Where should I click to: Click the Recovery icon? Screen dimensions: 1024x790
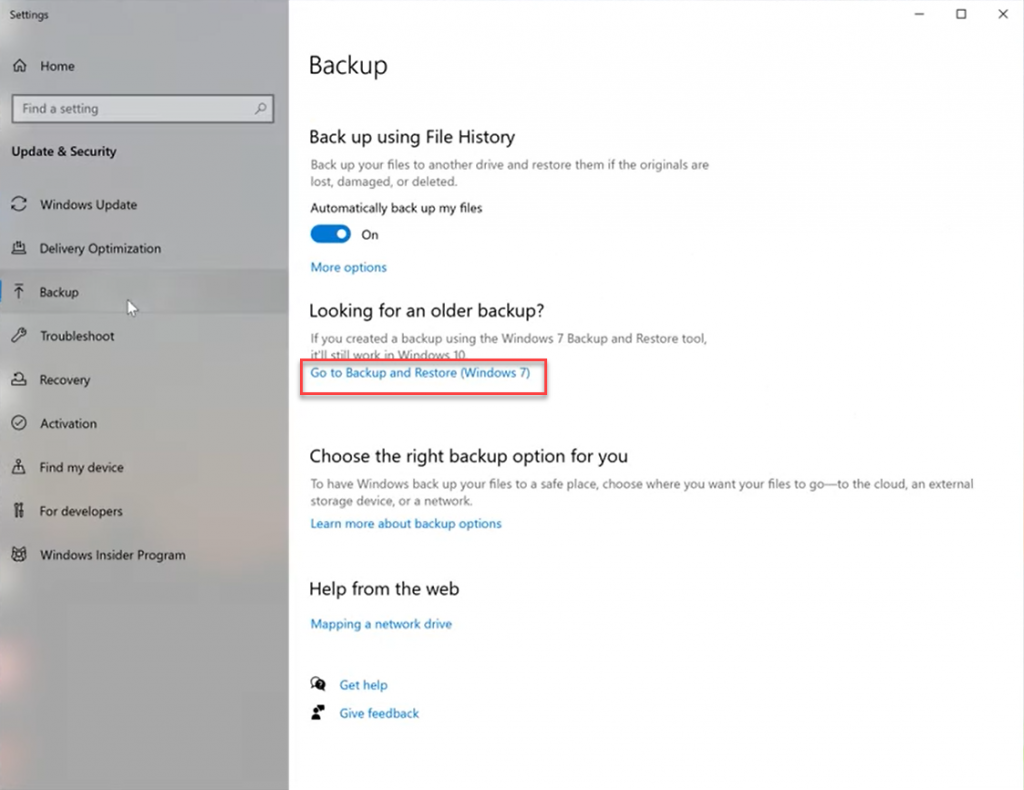(19, 379)
